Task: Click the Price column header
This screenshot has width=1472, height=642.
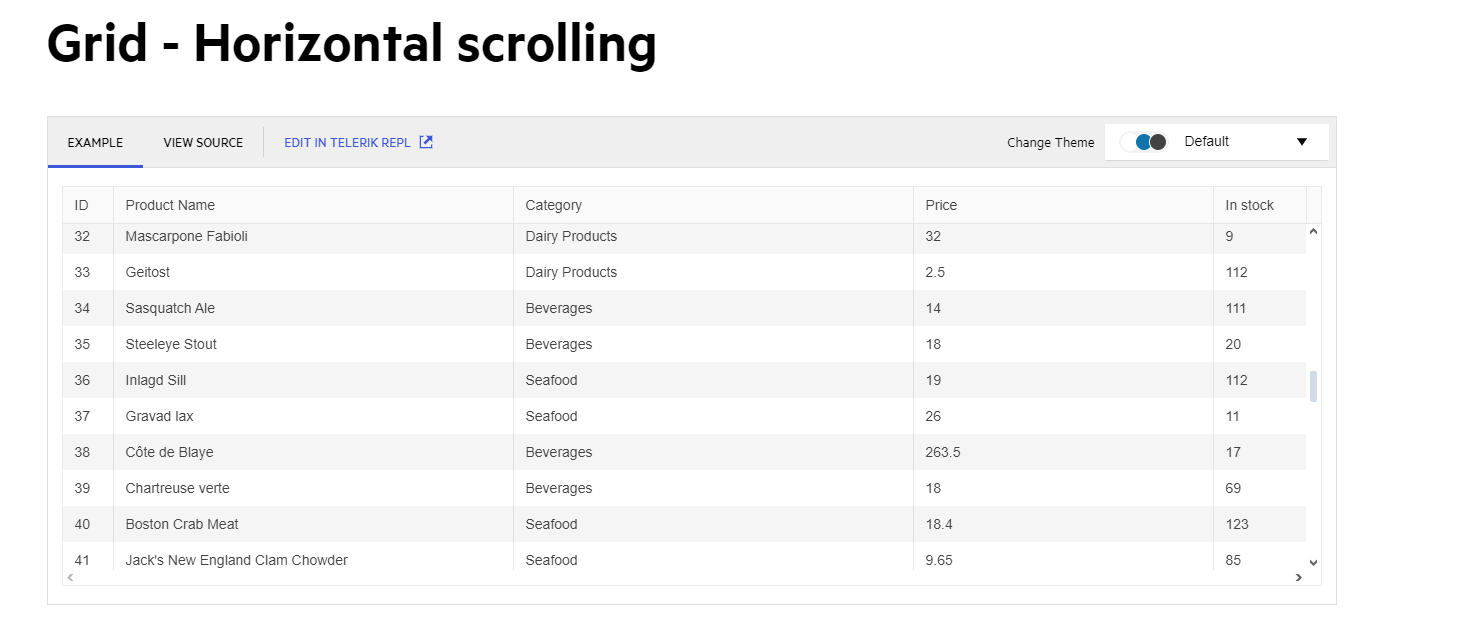Action: [941, 205]
